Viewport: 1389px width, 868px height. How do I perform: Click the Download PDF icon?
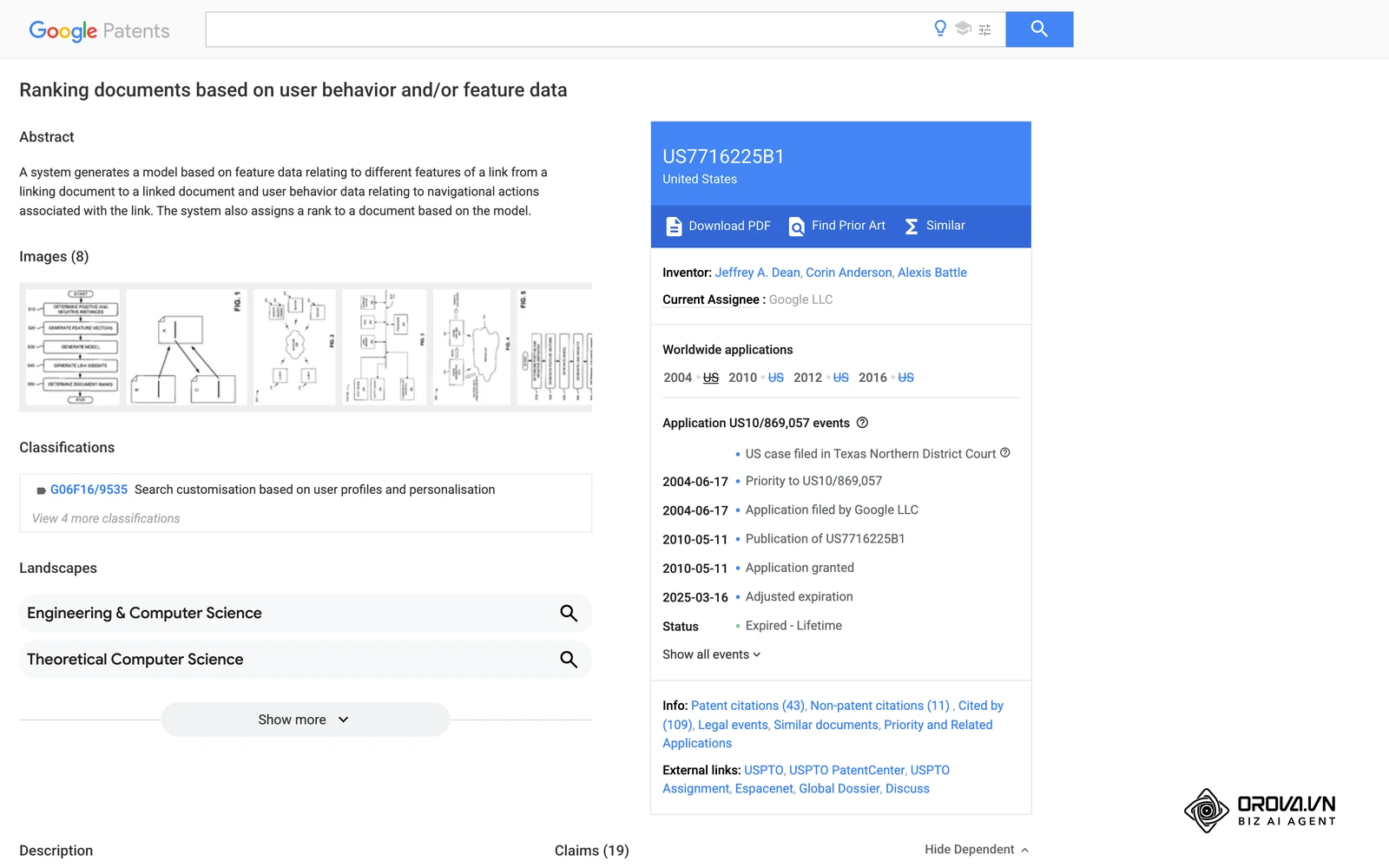click(x=674, y=227)
